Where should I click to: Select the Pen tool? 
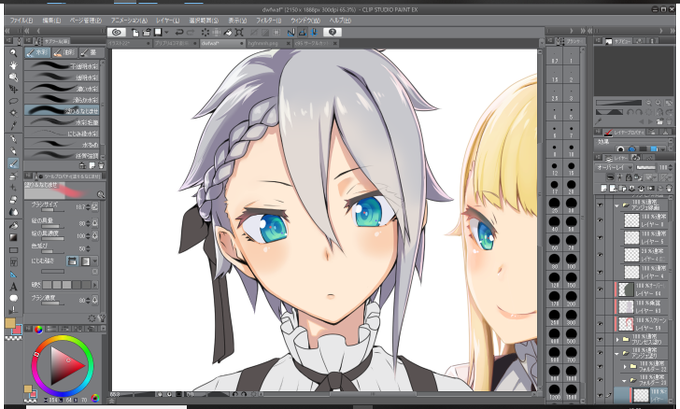coord(13,139)
